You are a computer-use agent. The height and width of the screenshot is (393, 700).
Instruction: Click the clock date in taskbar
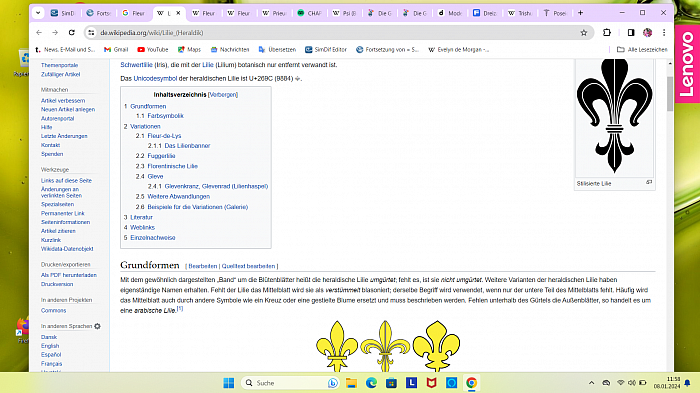tap(666, 383)
